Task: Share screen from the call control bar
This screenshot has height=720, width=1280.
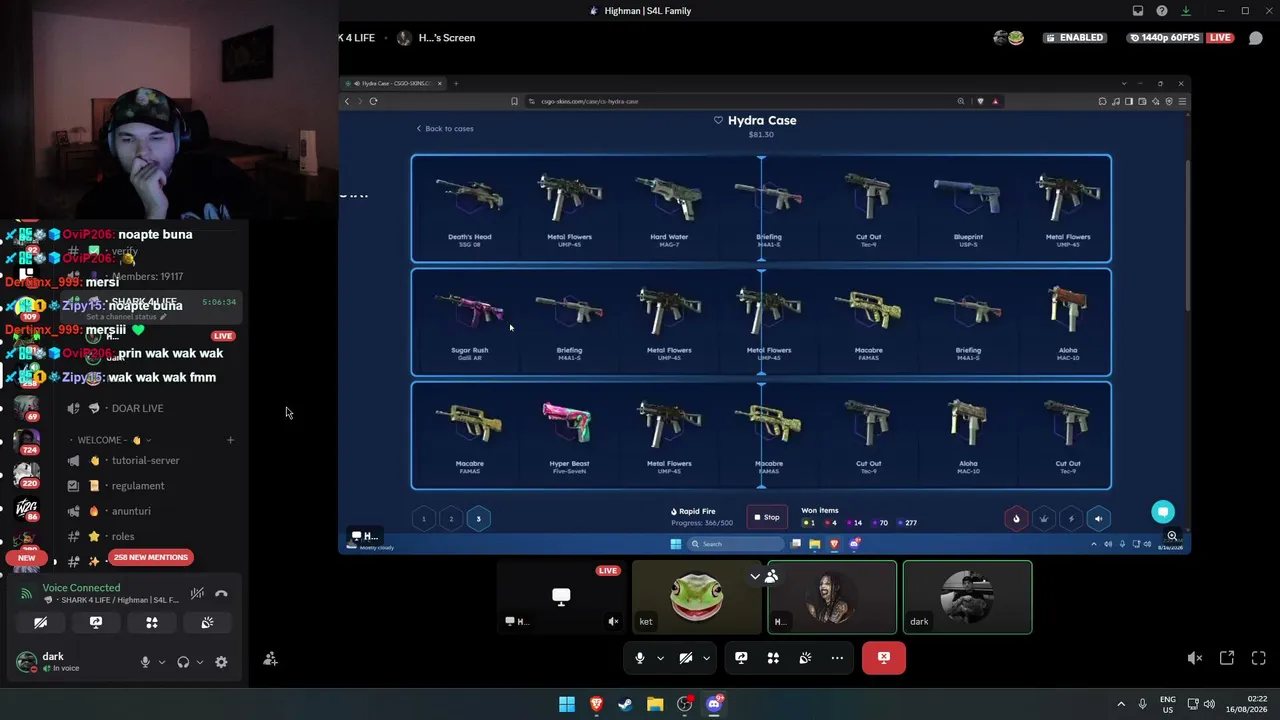Action: (x=741, y=658)
